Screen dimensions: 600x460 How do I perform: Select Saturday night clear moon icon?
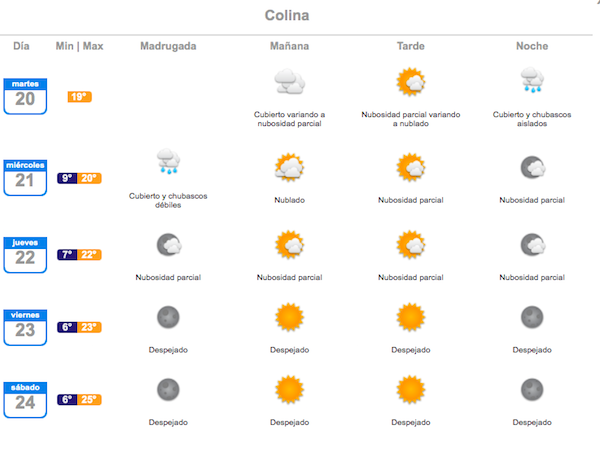[x=532, y=390]
